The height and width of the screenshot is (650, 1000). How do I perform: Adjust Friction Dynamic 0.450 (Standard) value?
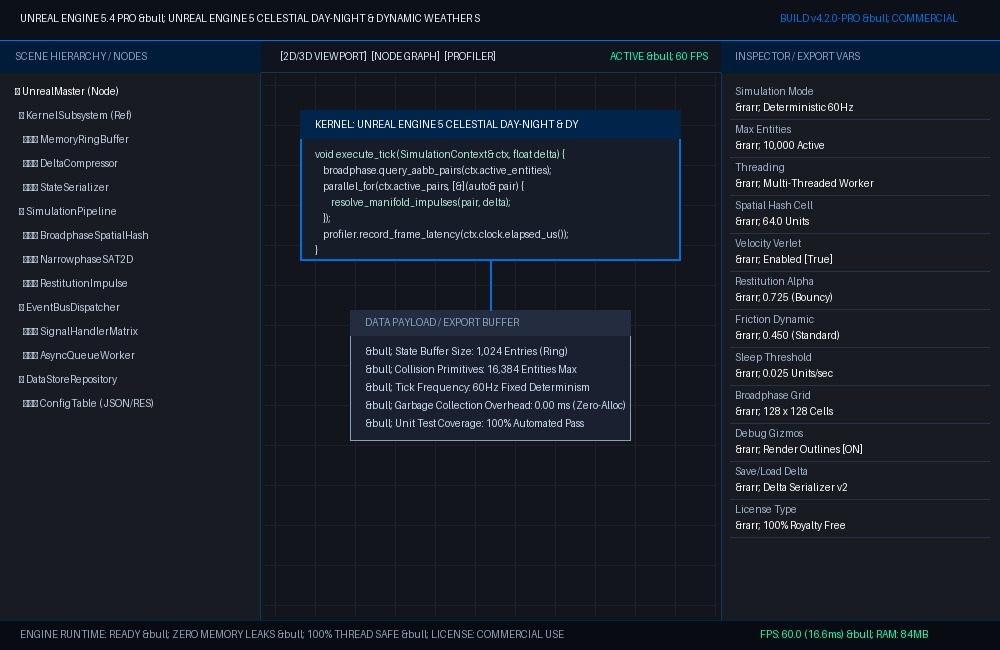(x=787, y=336)
